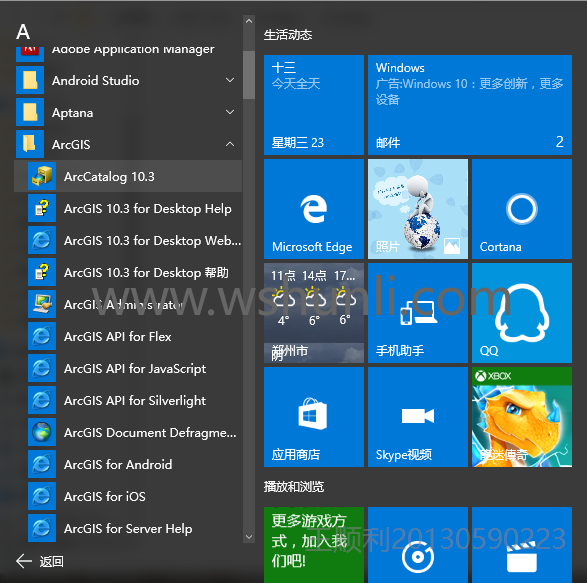Open the green 更多游戏方式 Xbox tile

coord(314,545)
